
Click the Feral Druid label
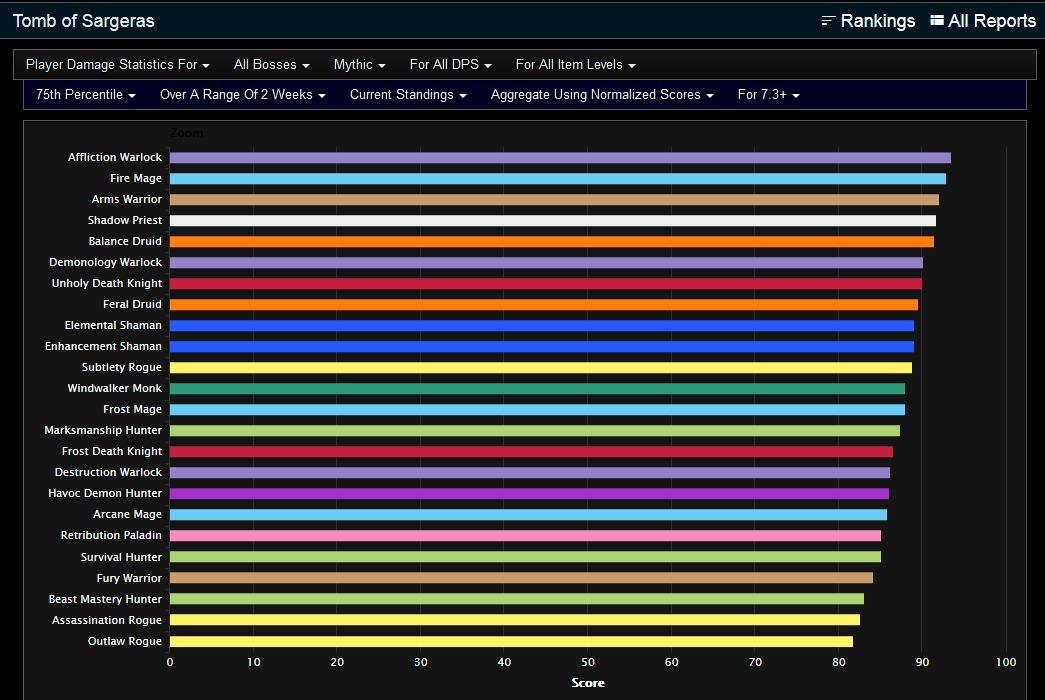[132, 304]
